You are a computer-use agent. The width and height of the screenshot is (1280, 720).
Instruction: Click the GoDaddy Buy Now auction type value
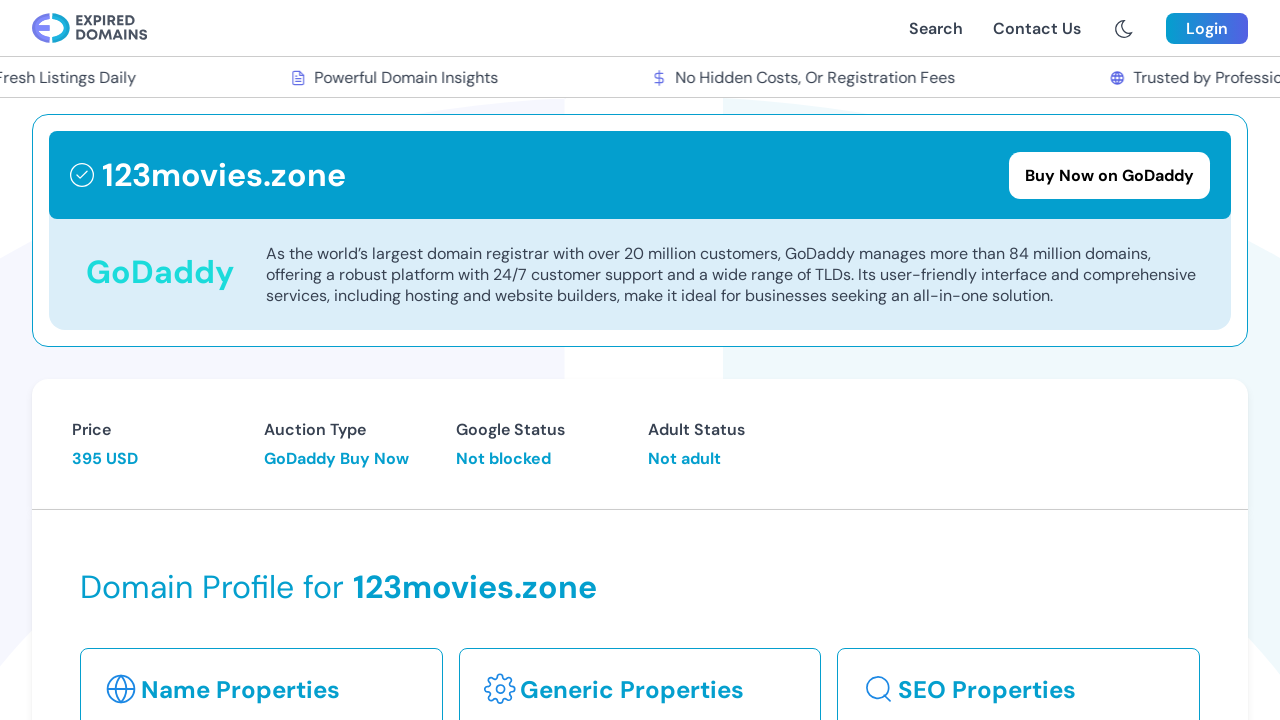tap(336, 459)
